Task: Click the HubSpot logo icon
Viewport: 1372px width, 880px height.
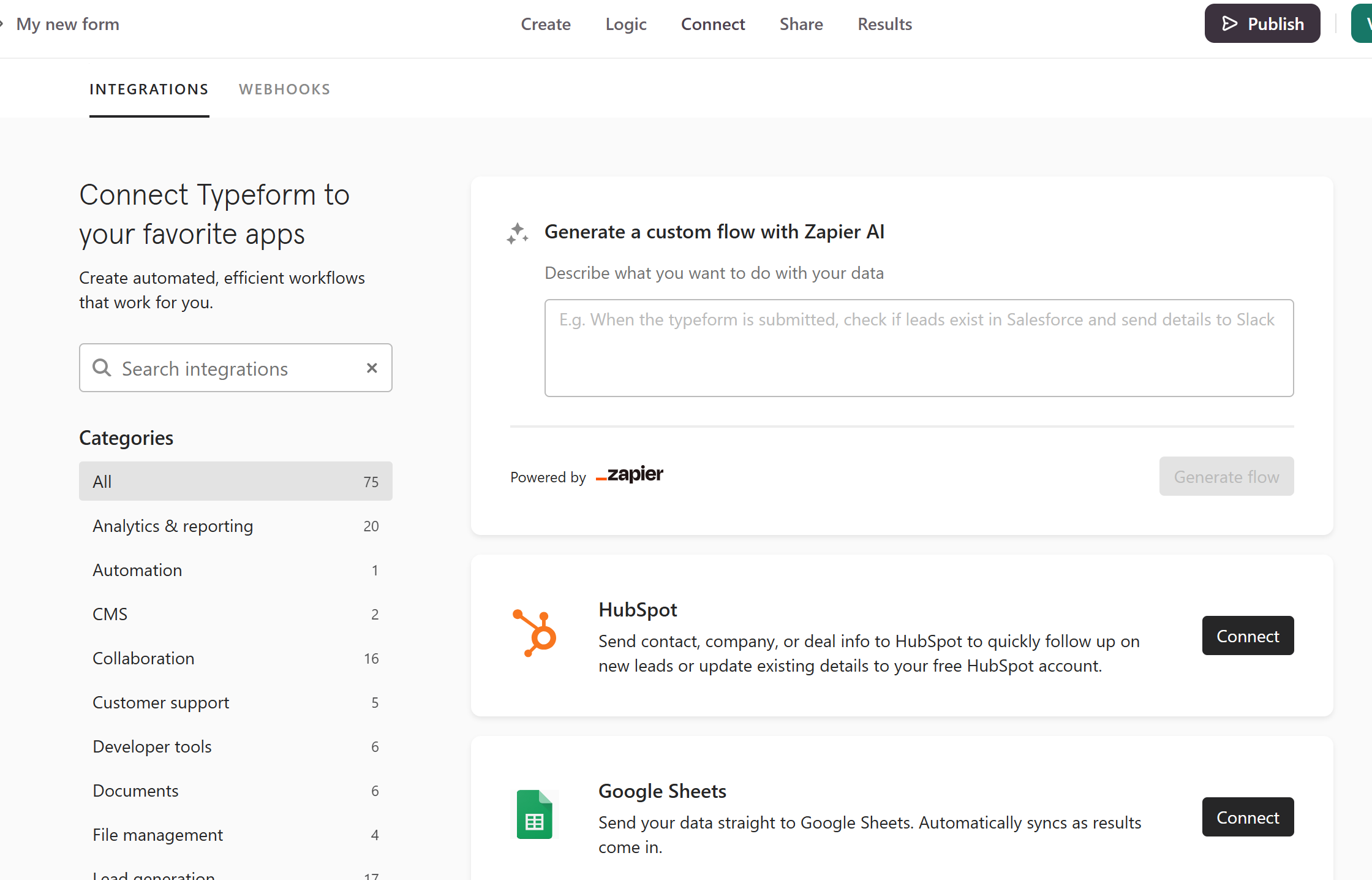Action: pos(534,634)
